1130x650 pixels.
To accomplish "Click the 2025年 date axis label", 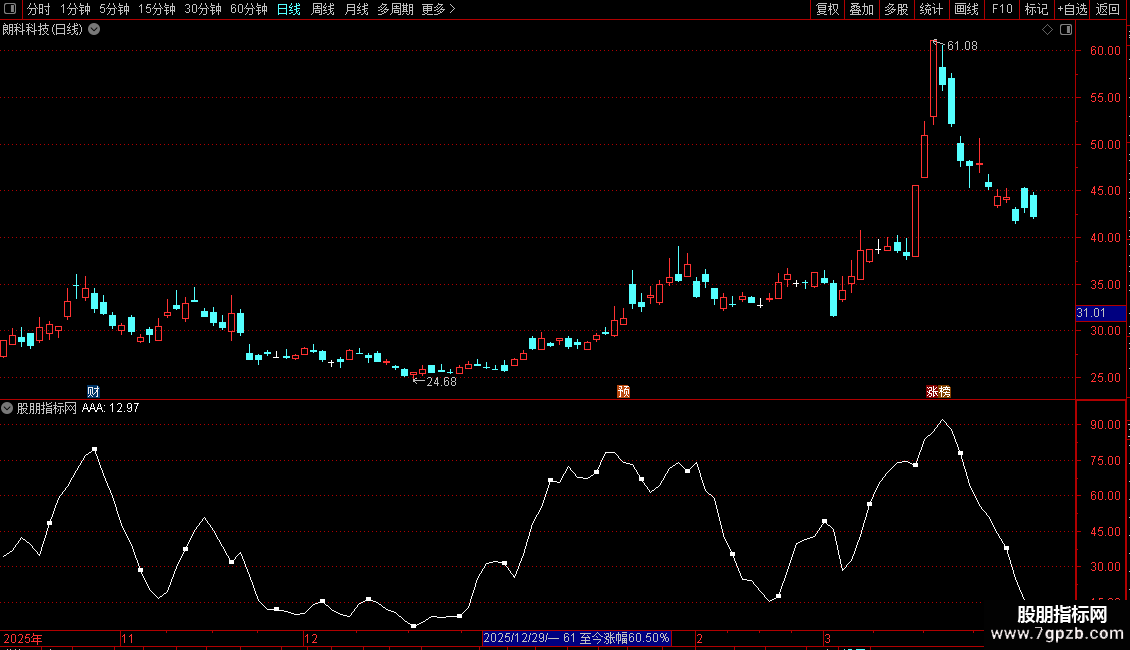I will point(23,638).
